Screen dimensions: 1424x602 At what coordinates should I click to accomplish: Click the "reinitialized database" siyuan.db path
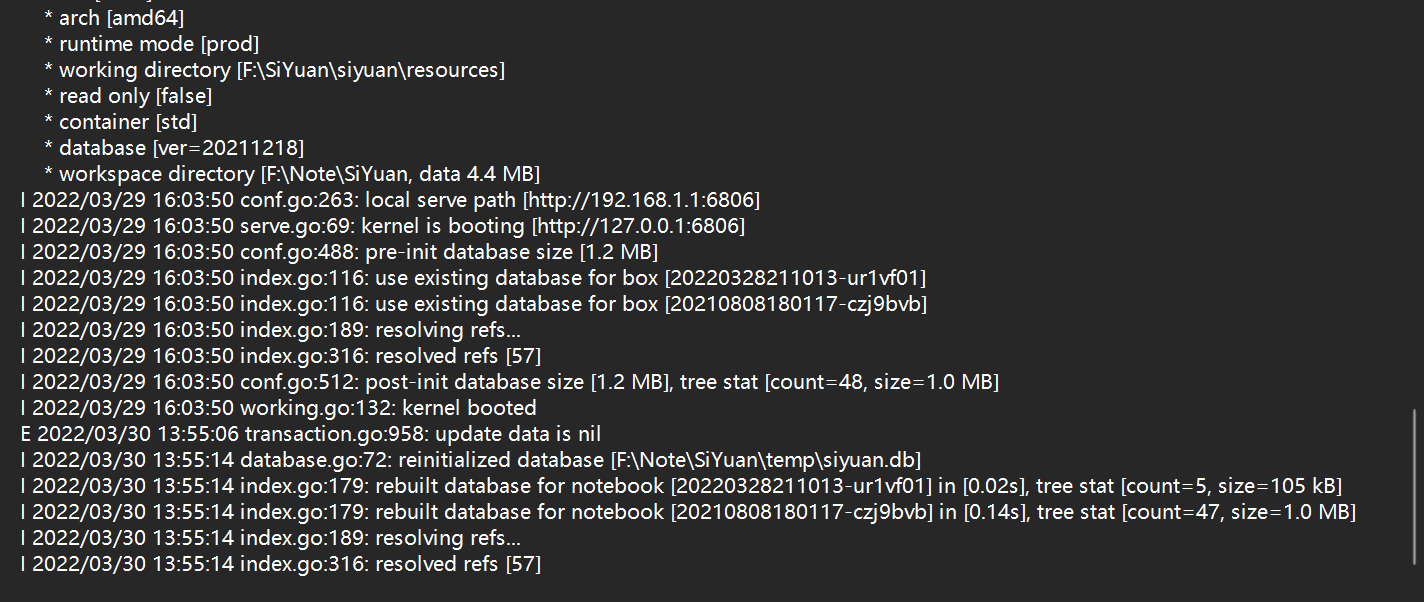765,460
